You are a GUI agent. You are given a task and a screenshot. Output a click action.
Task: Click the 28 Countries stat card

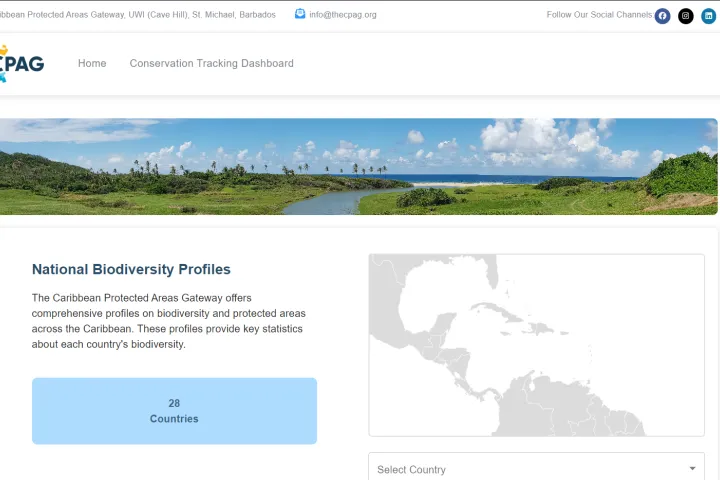[174, 411]
